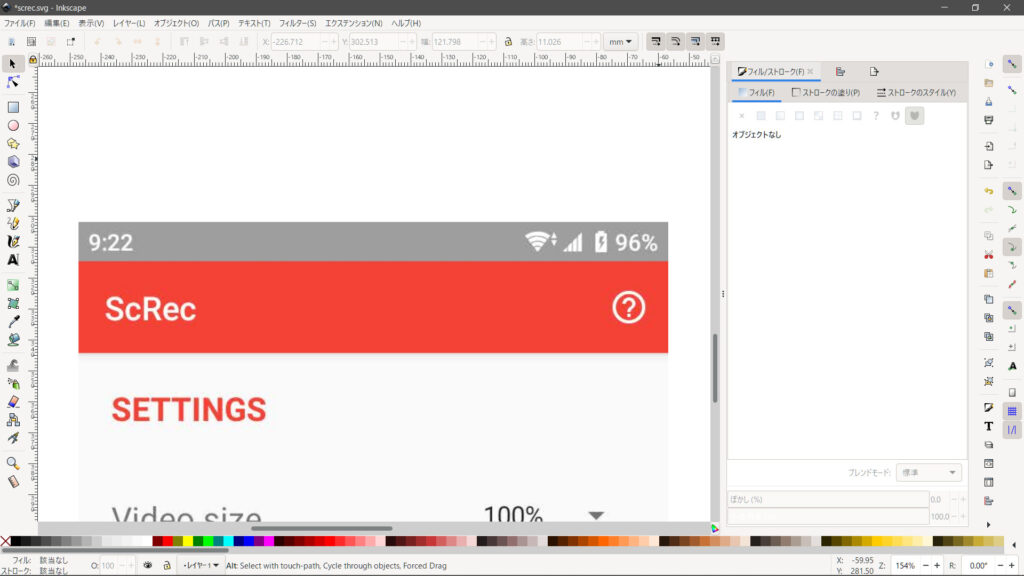Increase rotation with plus button
Viewport: 1024px width, 576px height.
[1012, 566]
